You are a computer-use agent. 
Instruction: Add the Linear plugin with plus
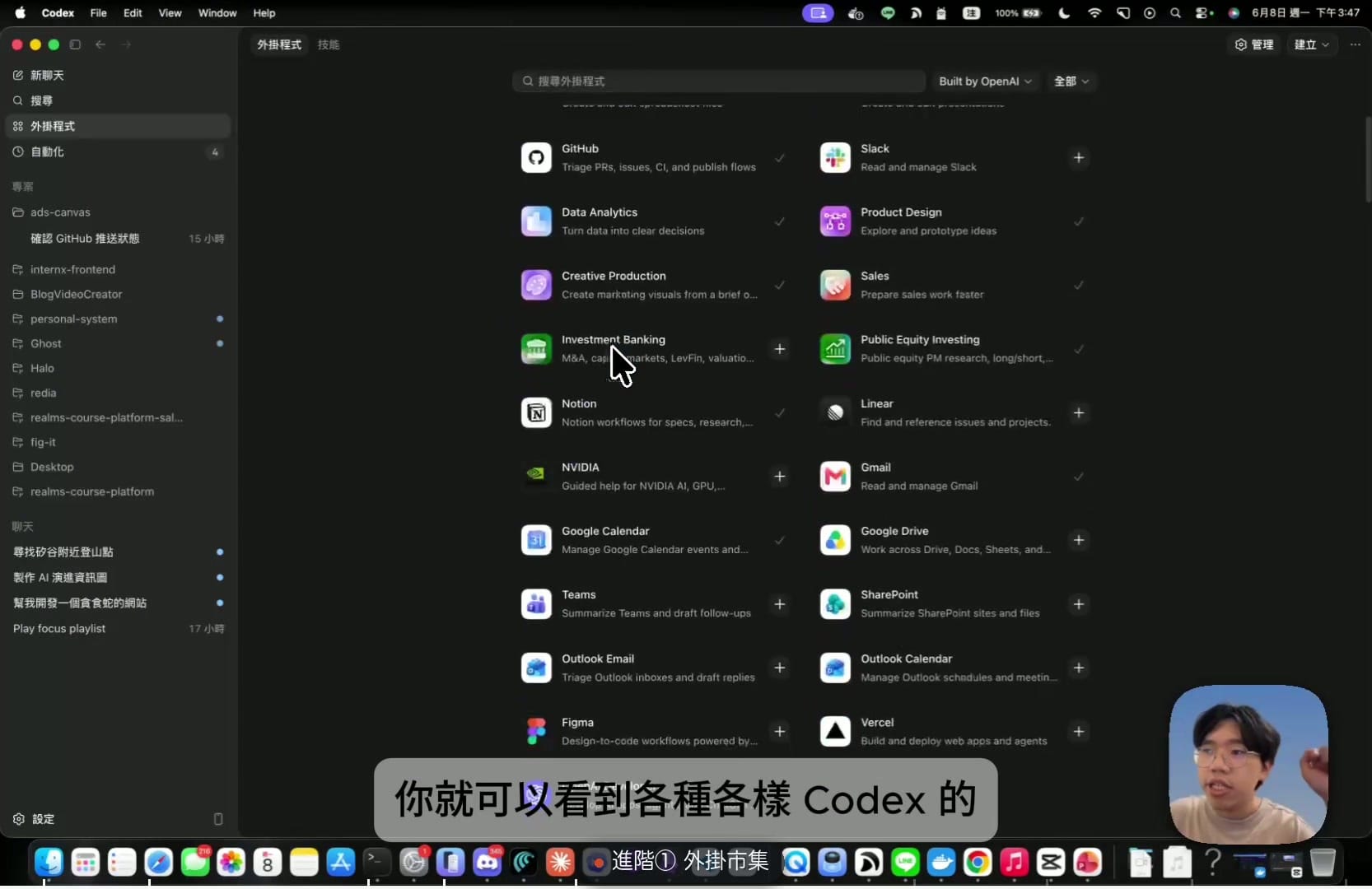(x=1079, y=412)
